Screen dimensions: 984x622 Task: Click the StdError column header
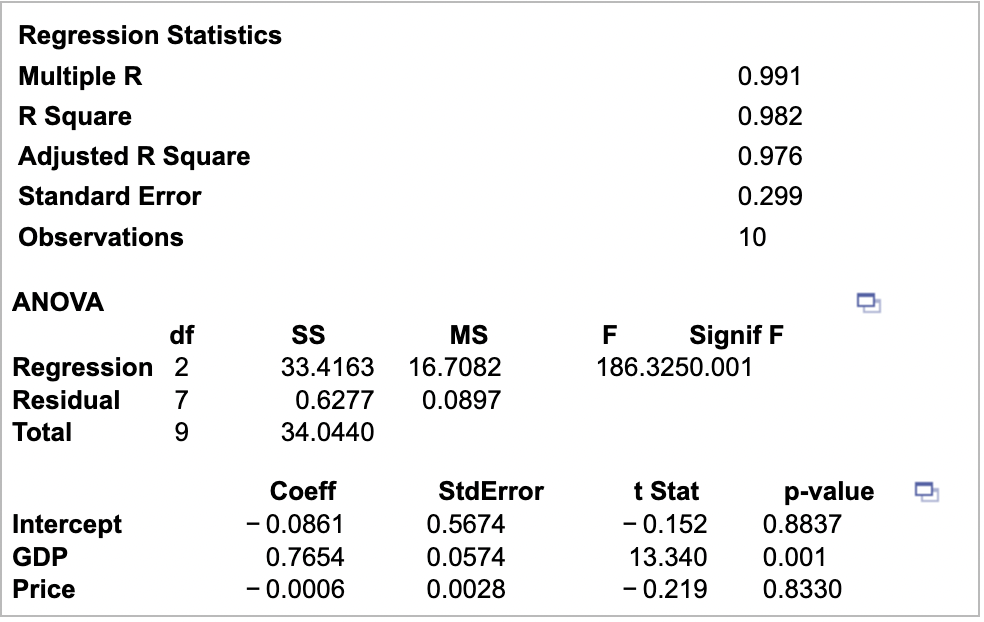tap(491, 491)
